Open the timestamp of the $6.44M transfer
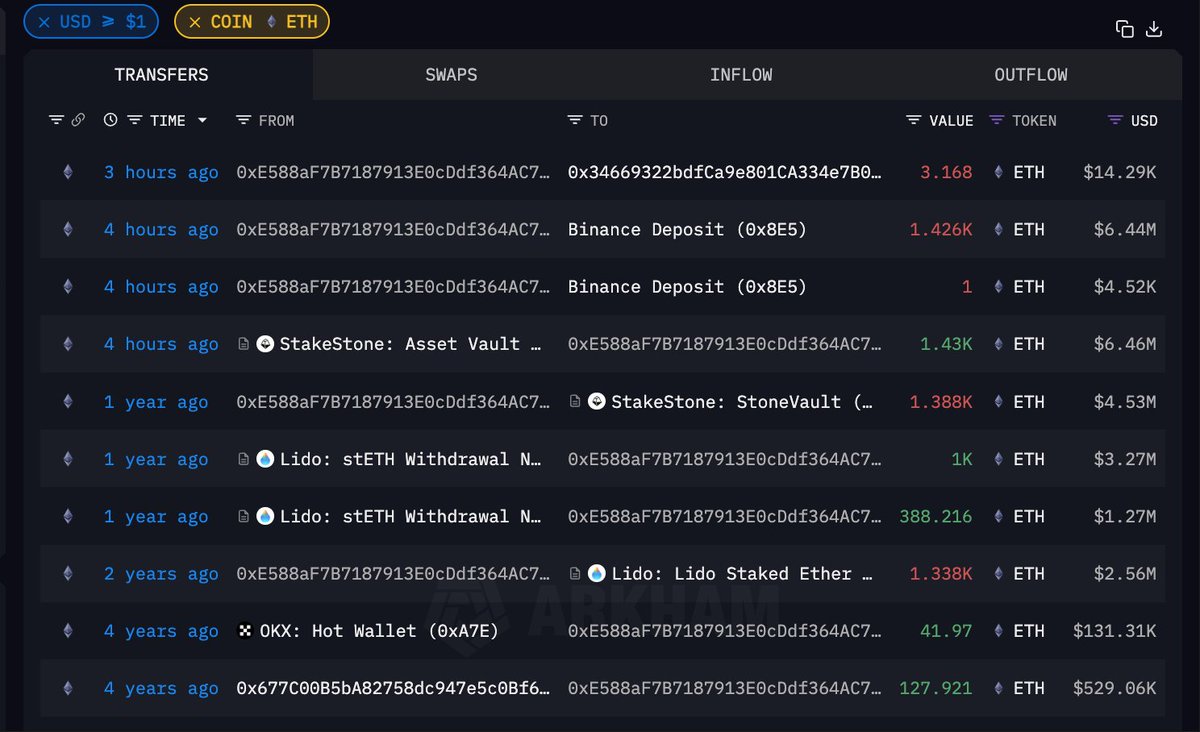This screenshot has height=732, width=1200. [x=161, y=229]
